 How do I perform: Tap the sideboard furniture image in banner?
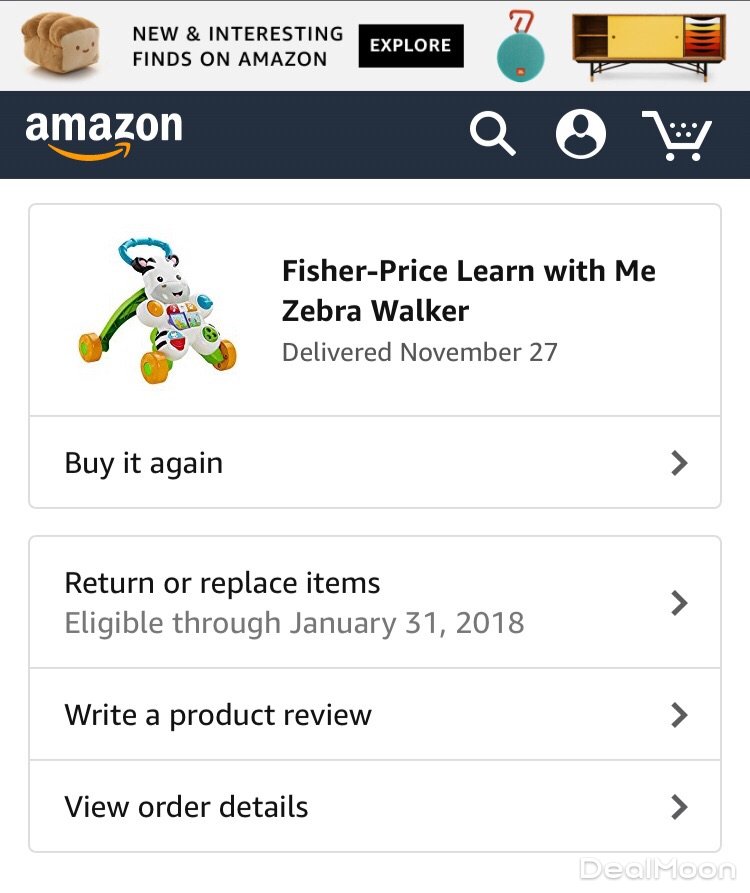pyautogui.click(x=648, y=46)
